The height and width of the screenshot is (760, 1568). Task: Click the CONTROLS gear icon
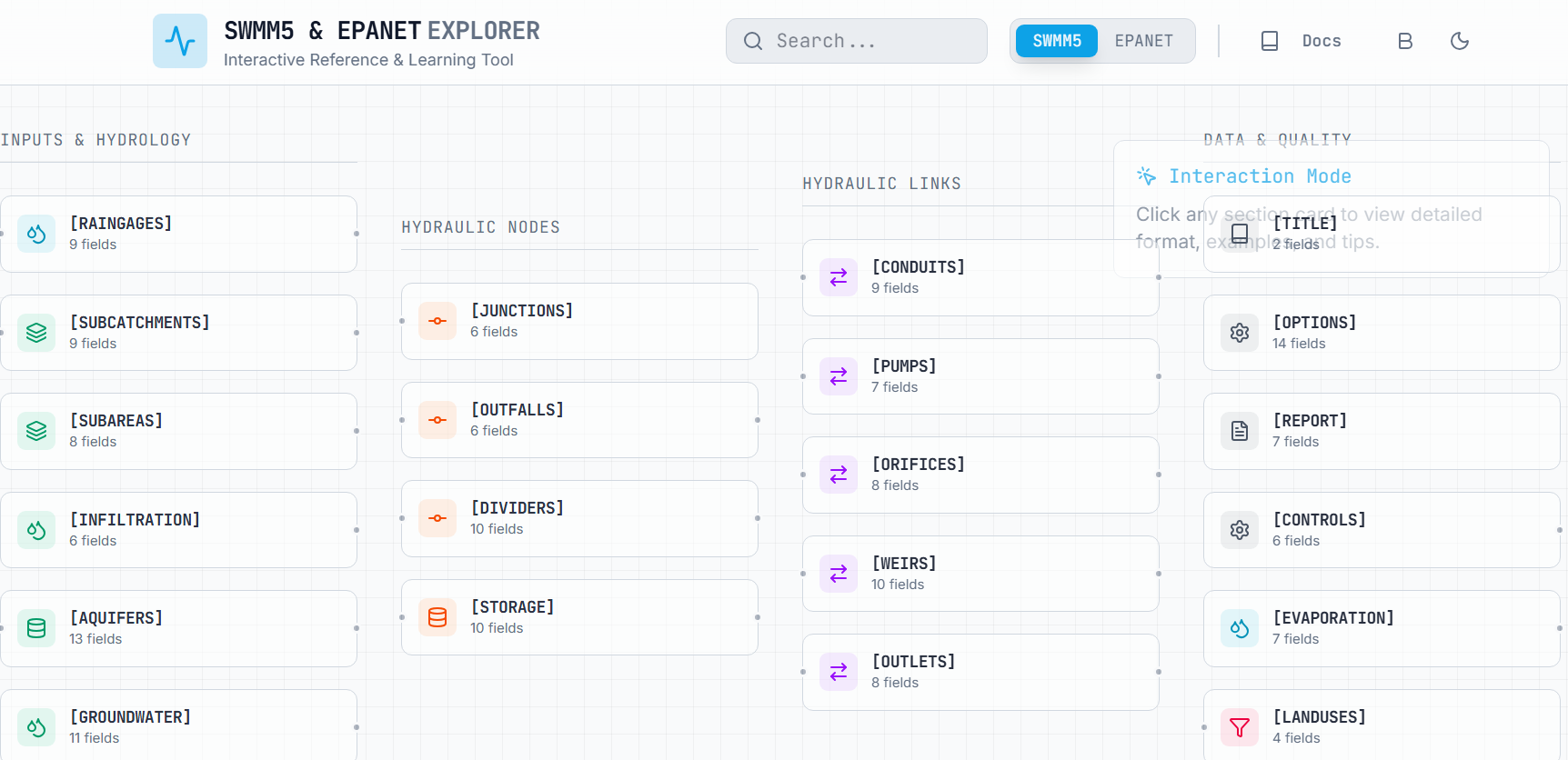tap(1240, 530)
